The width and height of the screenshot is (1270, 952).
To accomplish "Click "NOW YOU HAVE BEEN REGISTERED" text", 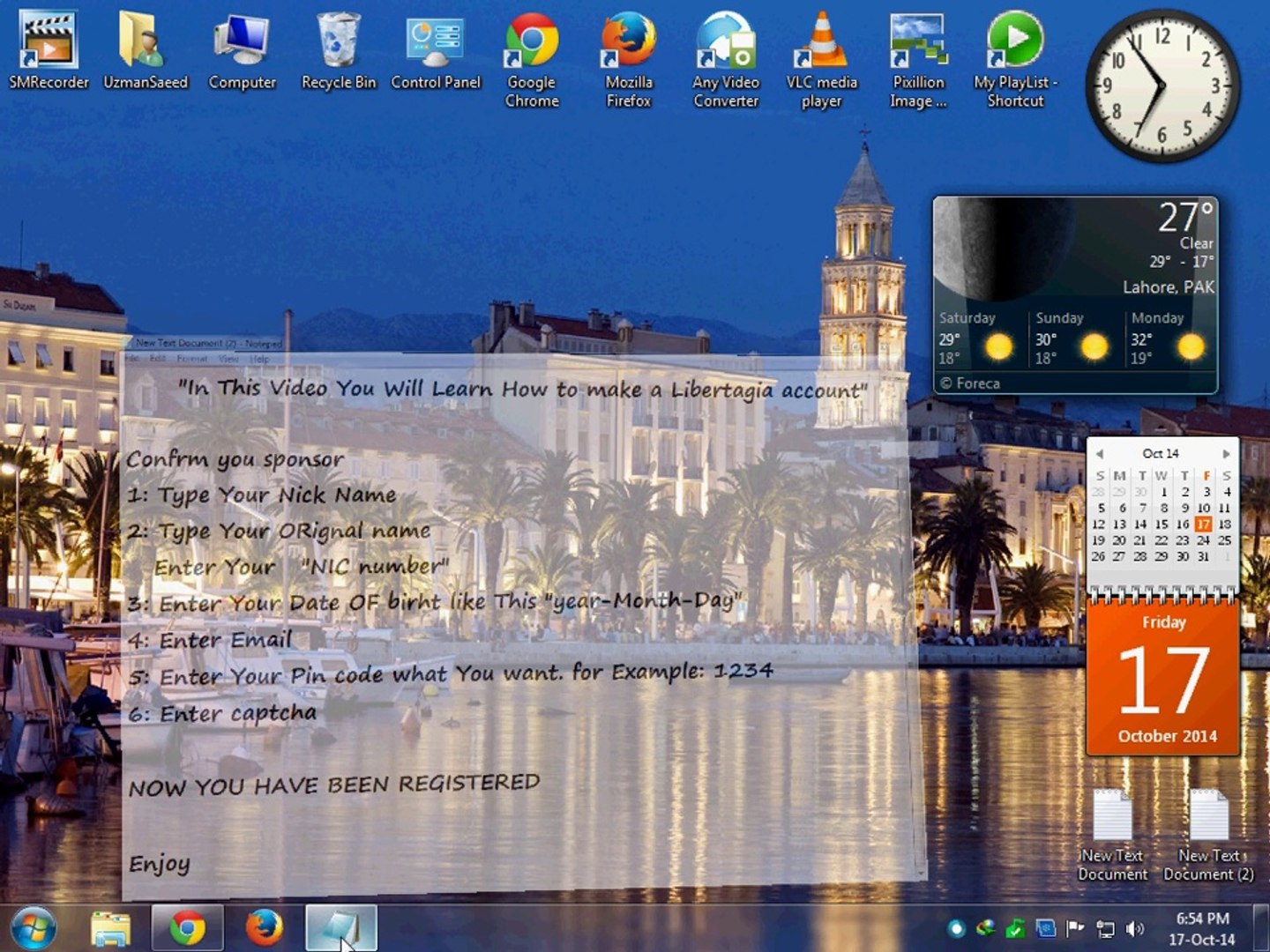I will (334, 784).
